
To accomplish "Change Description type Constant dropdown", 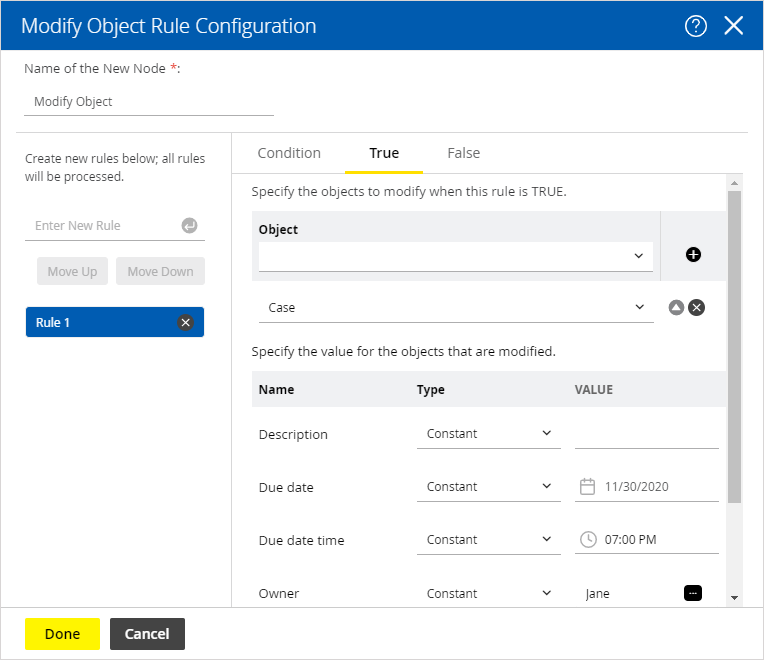I will (x=488, y=434).
